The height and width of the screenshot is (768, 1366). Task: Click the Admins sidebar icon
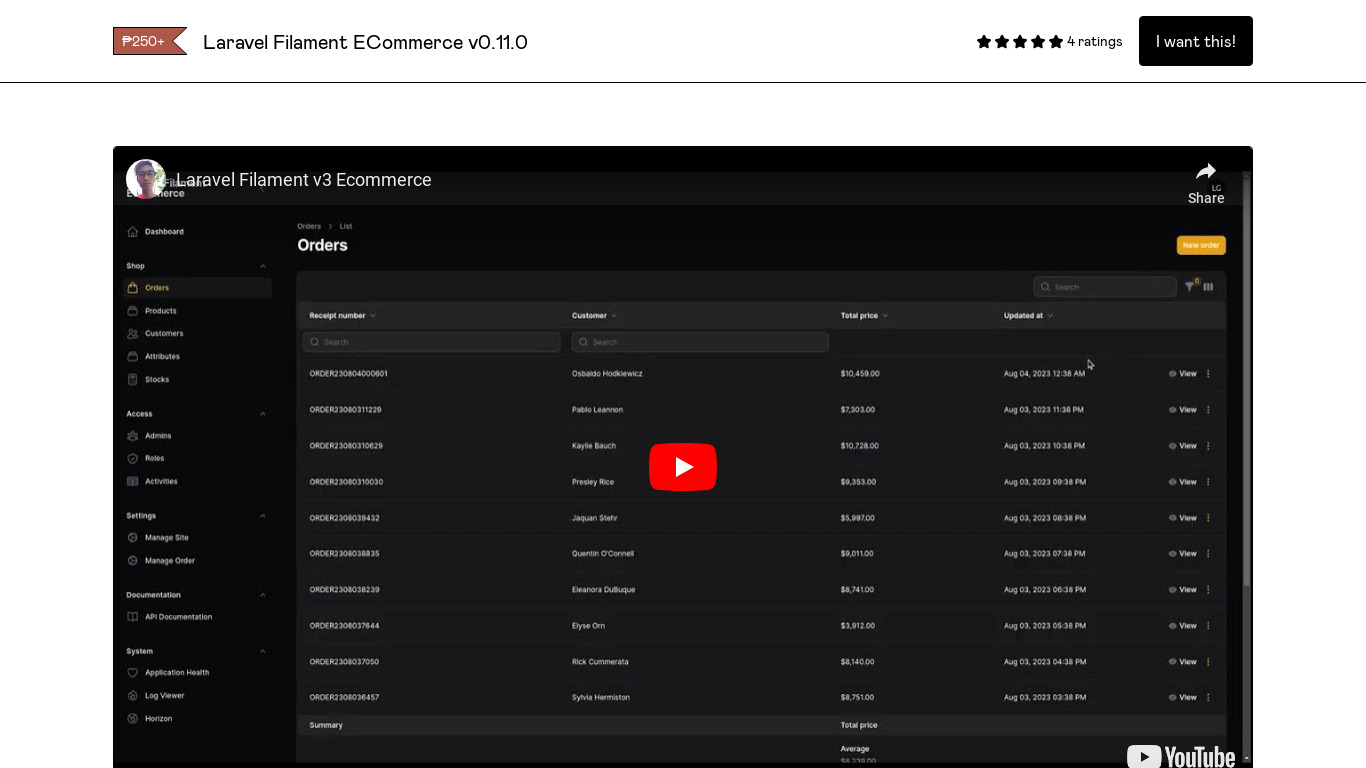[133, 436]
